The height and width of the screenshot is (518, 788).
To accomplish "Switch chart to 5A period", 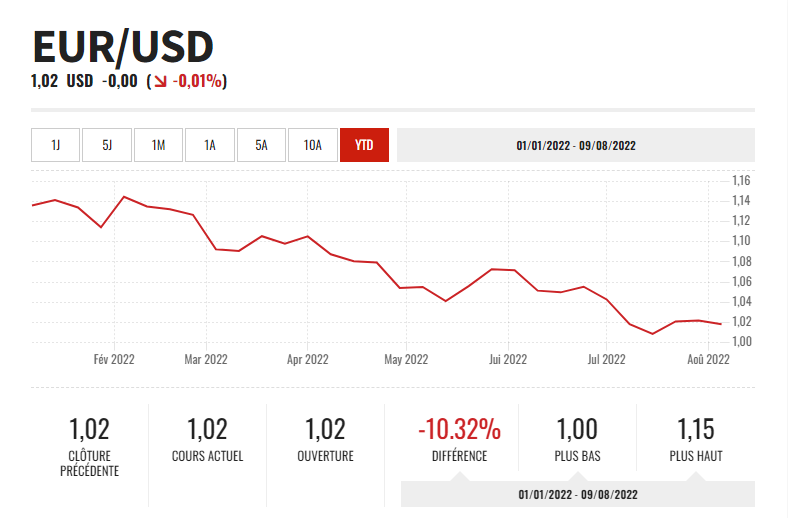I will [261, 145].
